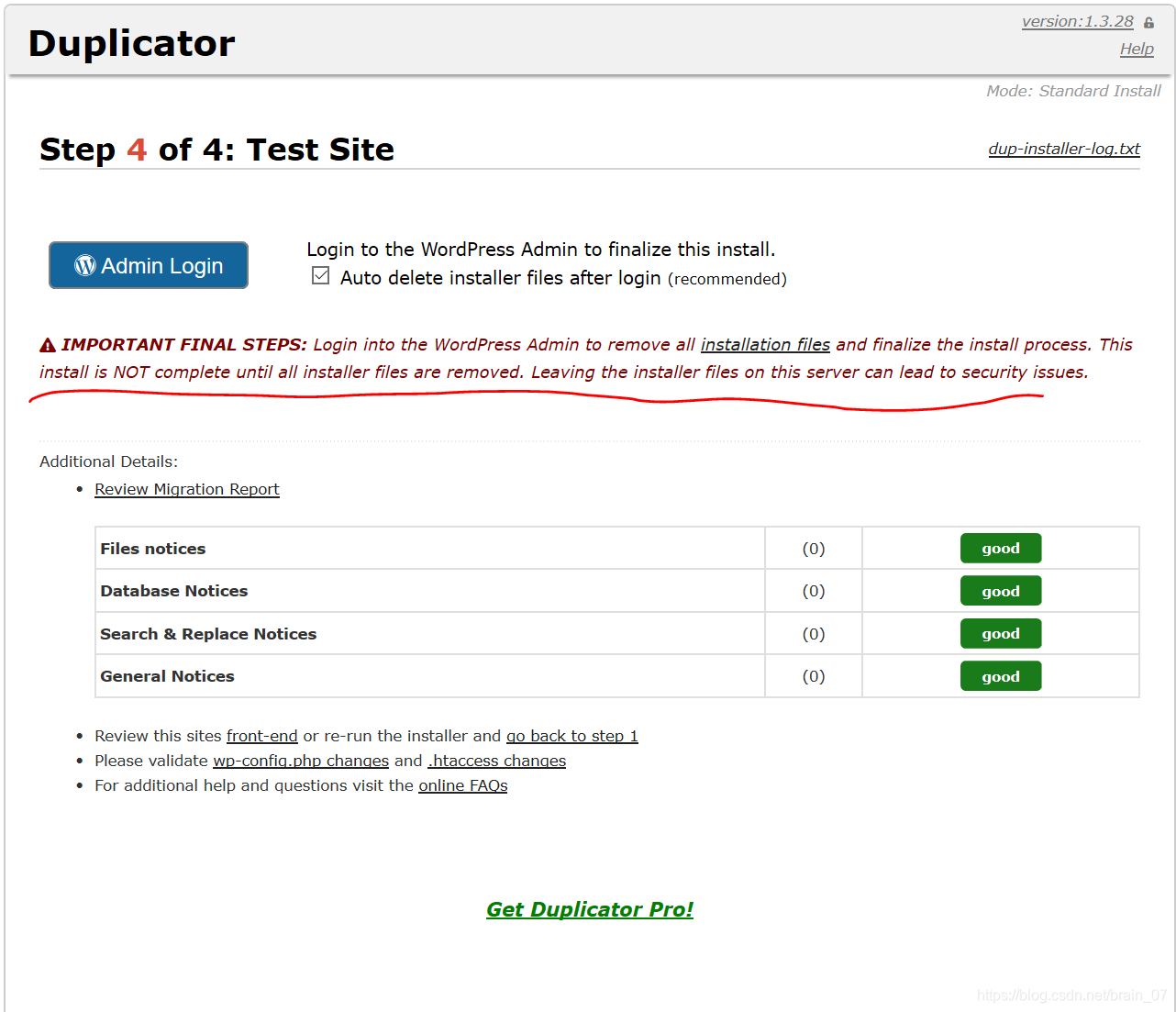The width and height of the screenshot is (1176, 1012).
Task: Click the lock icon beside version
Action: coord(1148,23)
